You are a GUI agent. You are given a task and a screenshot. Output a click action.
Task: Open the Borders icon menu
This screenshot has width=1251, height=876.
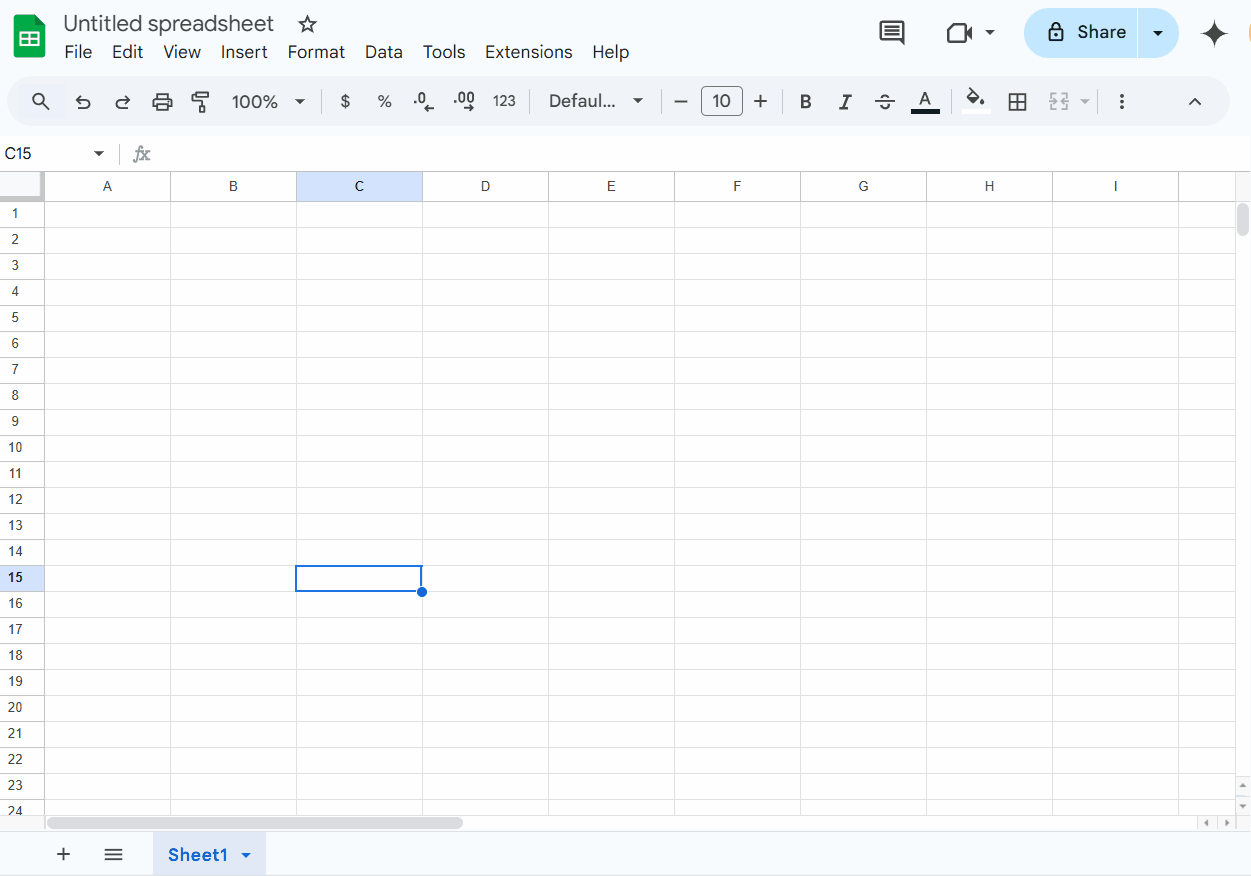pos(1017,102)
